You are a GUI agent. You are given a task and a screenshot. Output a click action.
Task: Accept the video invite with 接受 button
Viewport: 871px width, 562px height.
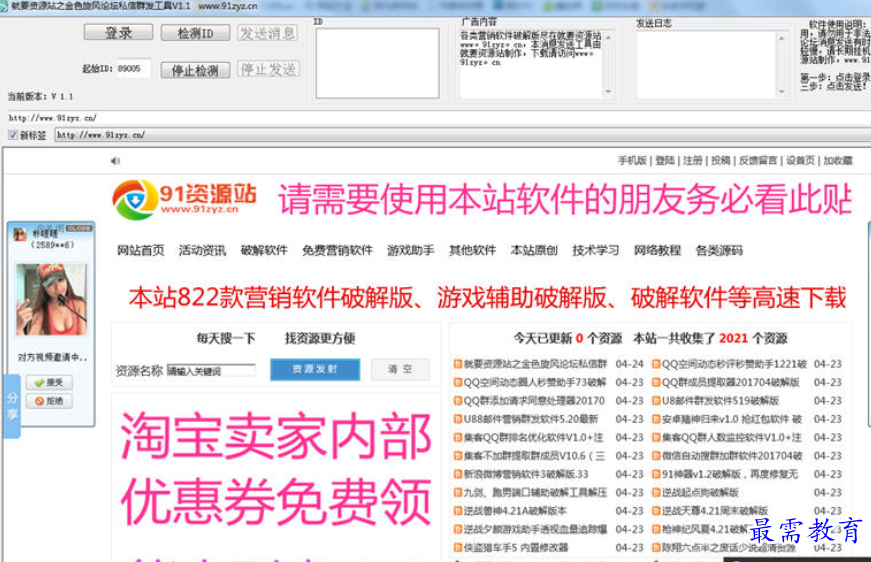(49, 383)
